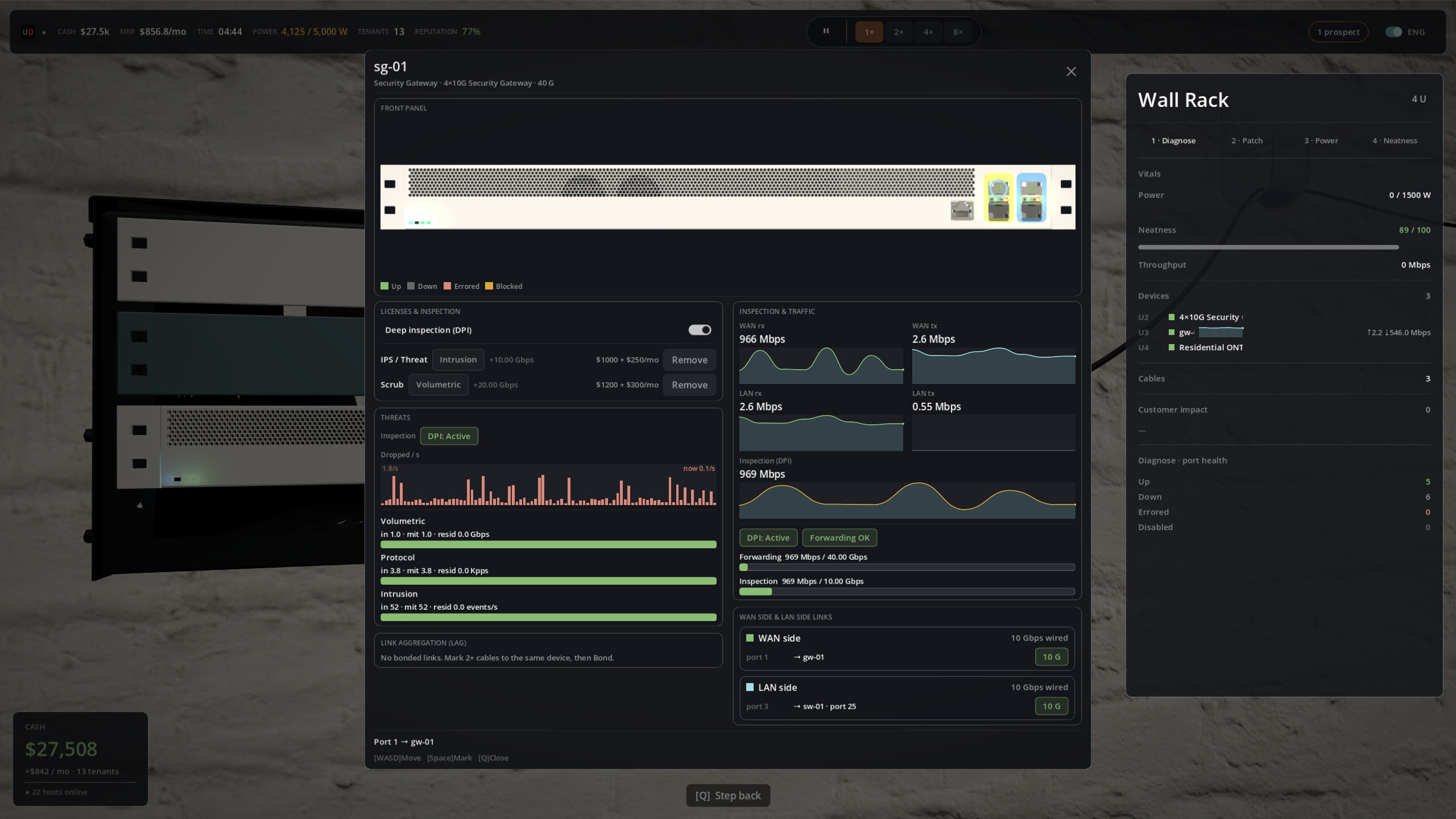Pause the game with the pause button
1456x819 pixels.
click(x=826, y=32)
